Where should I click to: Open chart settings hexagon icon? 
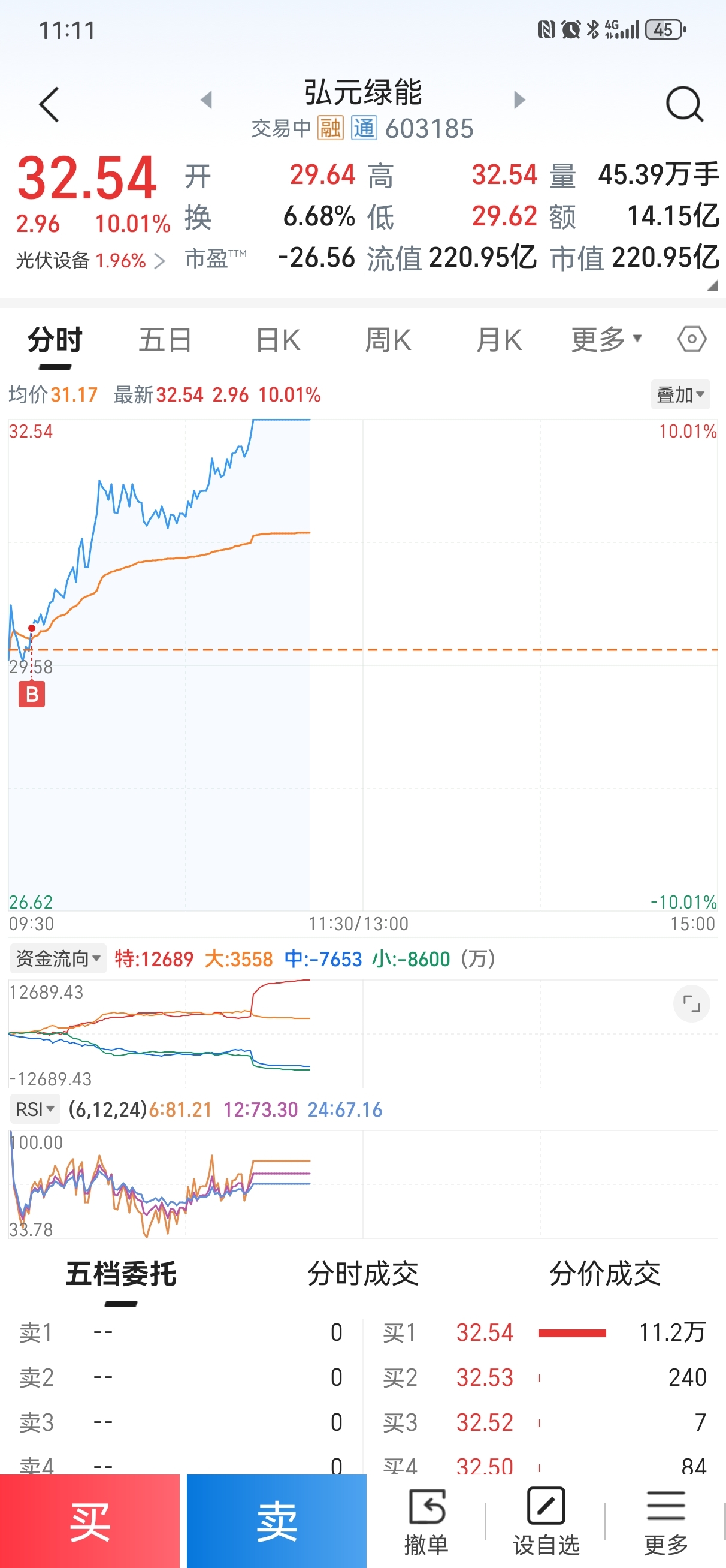point(692,339)
